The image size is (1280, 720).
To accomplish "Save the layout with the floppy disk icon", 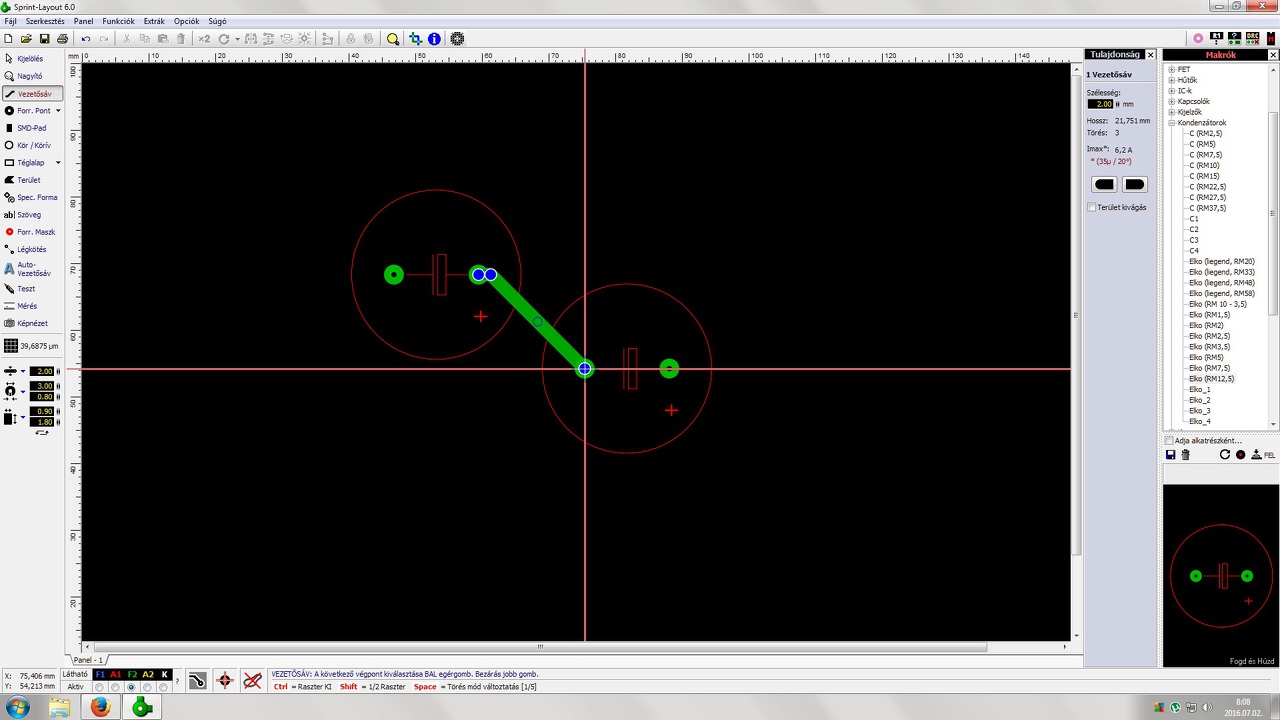I will (45, 39).
